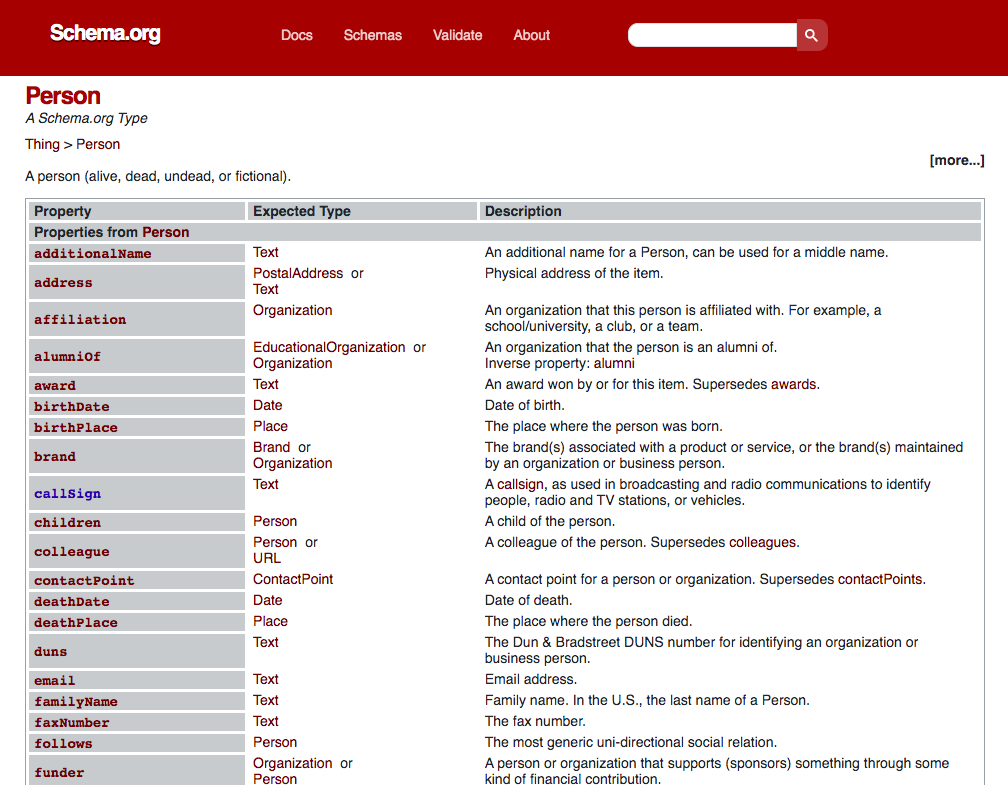Open the funder property link

point(59,773)
